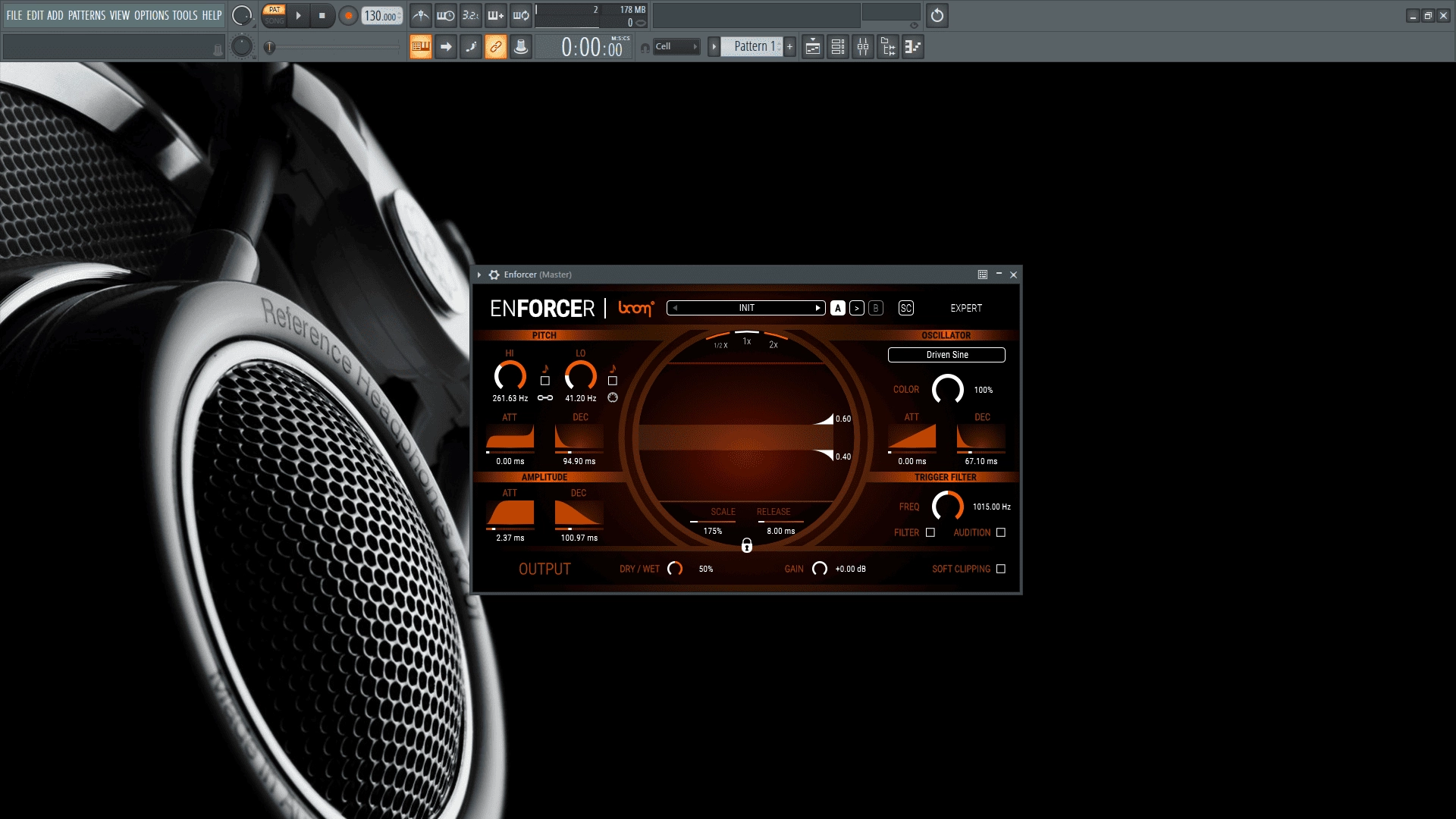Open the ADD menu

click(55, 15)
